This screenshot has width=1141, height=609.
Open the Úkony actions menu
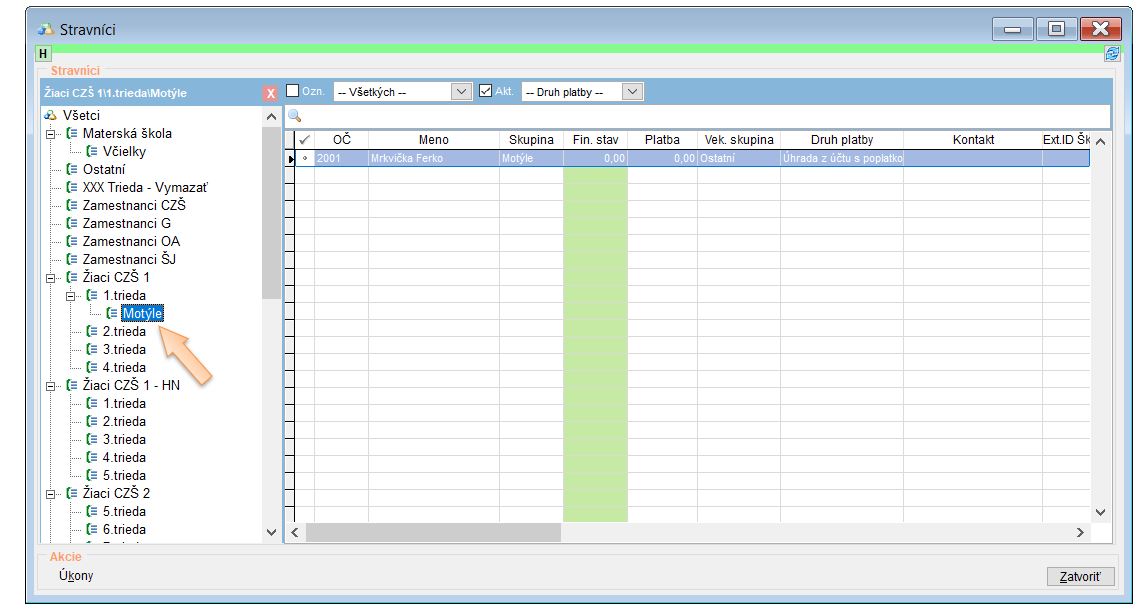click(x=76, y=575)
